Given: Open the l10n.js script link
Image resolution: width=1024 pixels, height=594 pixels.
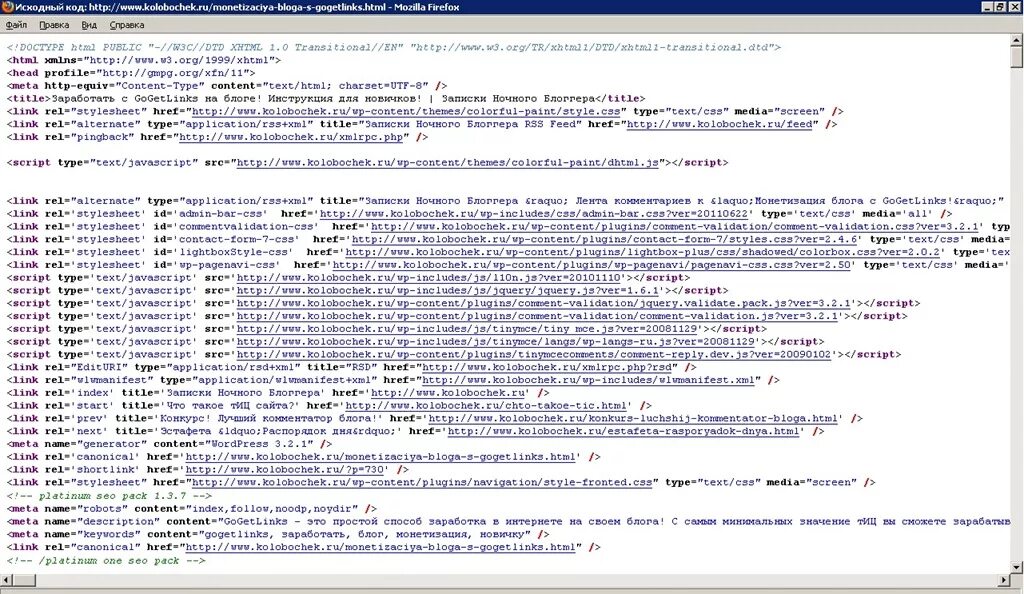Looking at the screenshot, I should 428,277.
